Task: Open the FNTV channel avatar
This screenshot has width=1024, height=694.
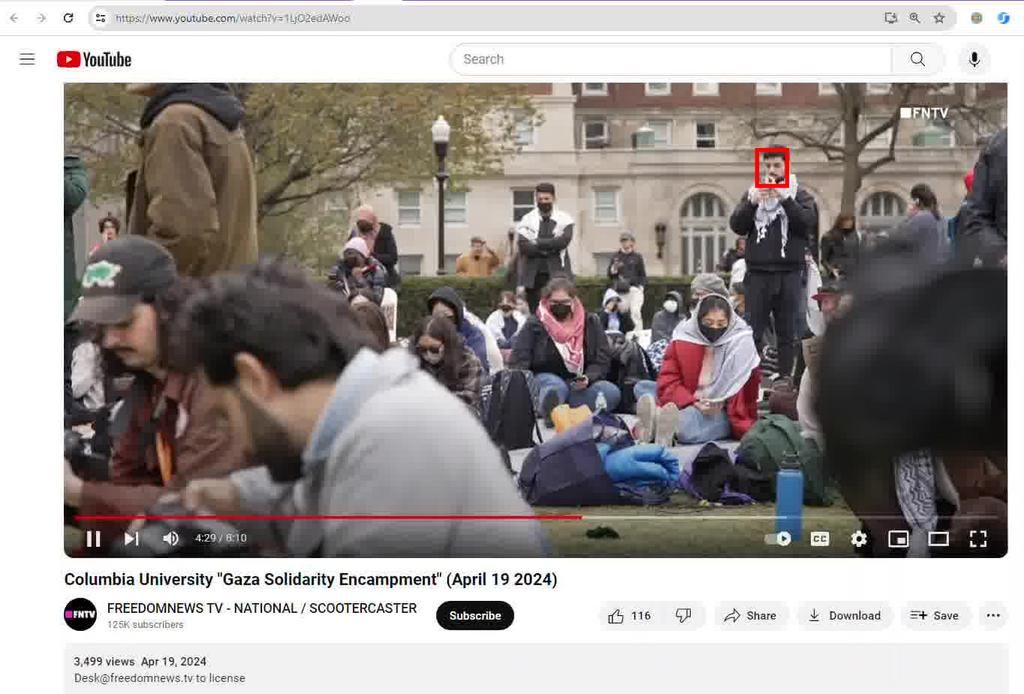Action: coord(81,614)
